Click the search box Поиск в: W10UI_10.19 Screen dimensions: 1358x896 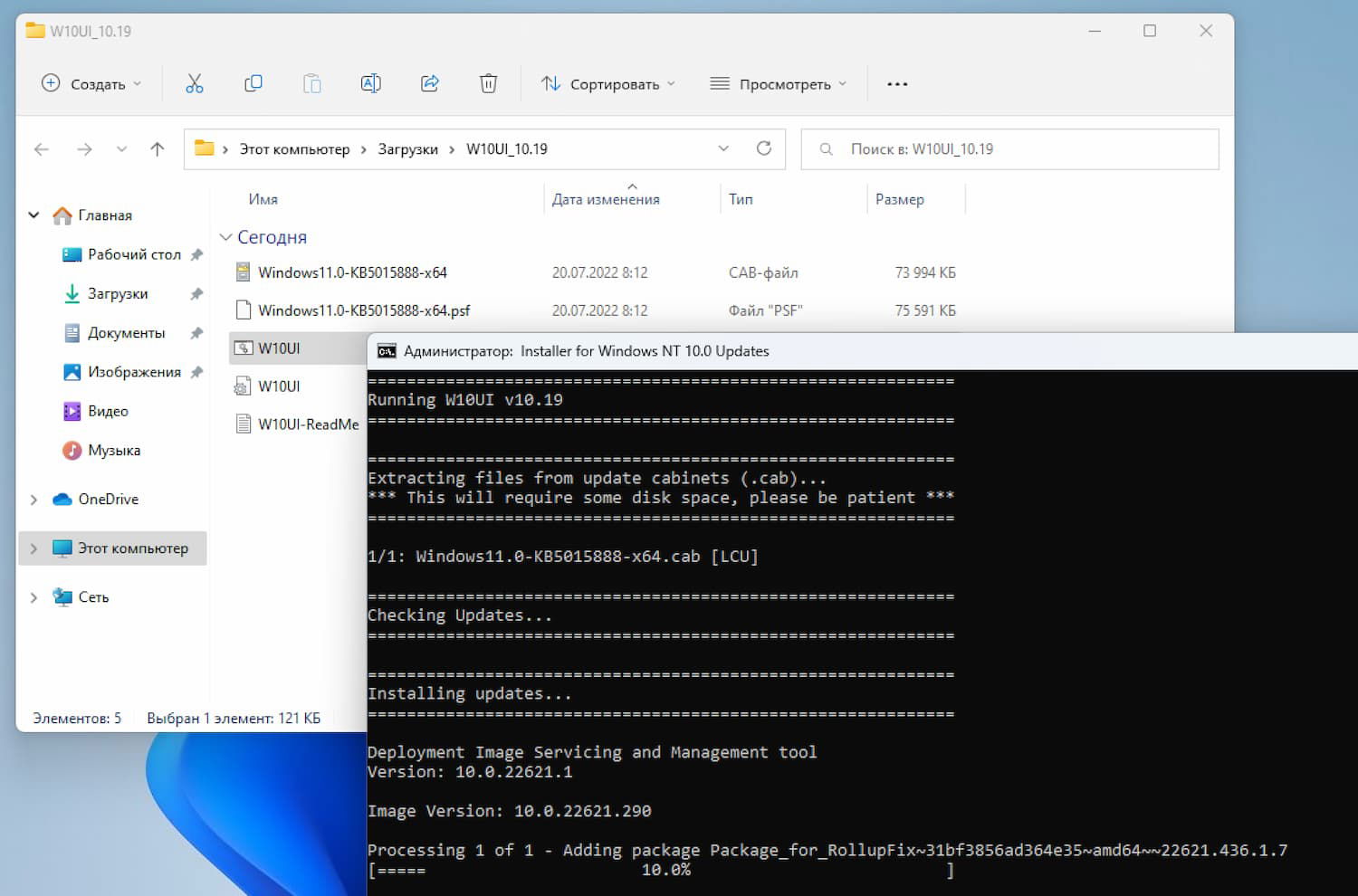coord(1009,149)
